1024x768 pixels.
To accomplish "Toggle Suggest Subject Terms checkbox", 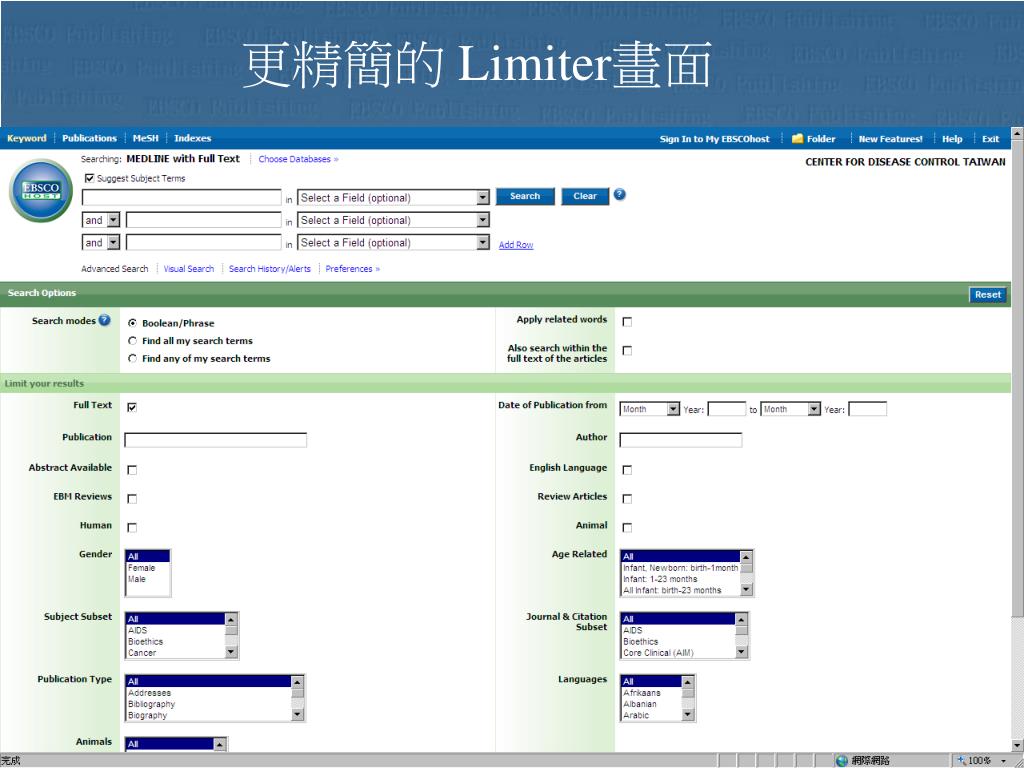I will pos(89,178).
